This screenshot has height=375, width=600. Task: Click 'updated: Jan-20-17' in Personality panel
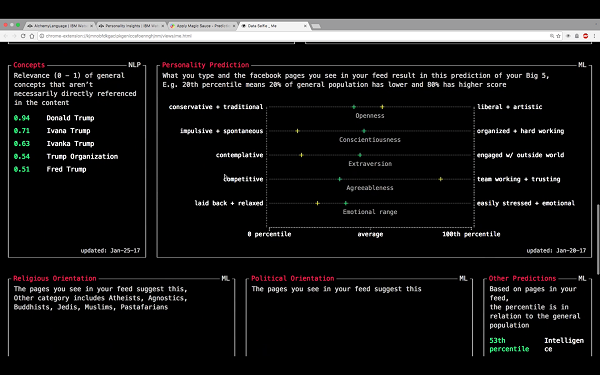(556, 251)
